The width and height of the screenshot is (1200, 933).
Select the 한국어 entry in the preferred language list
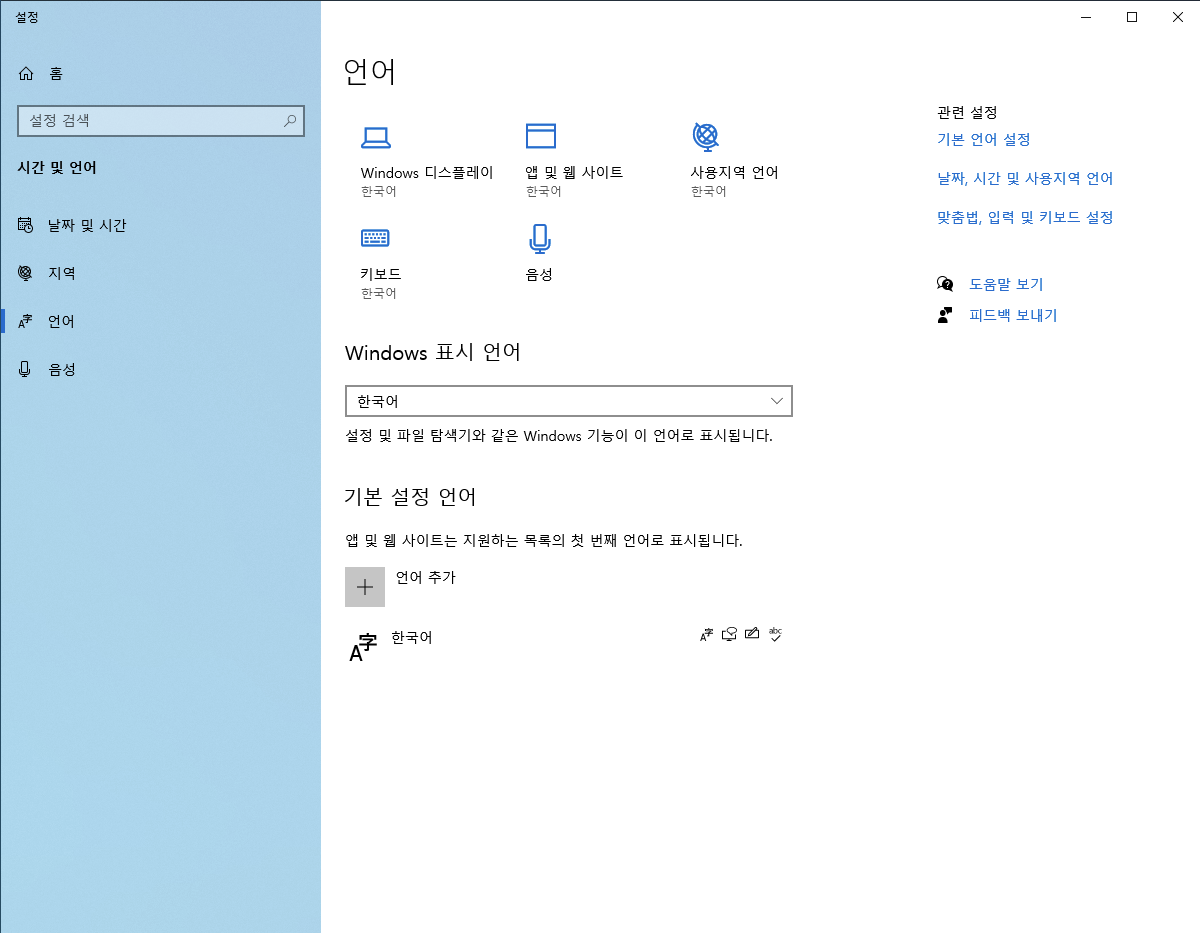coord(568,648)
